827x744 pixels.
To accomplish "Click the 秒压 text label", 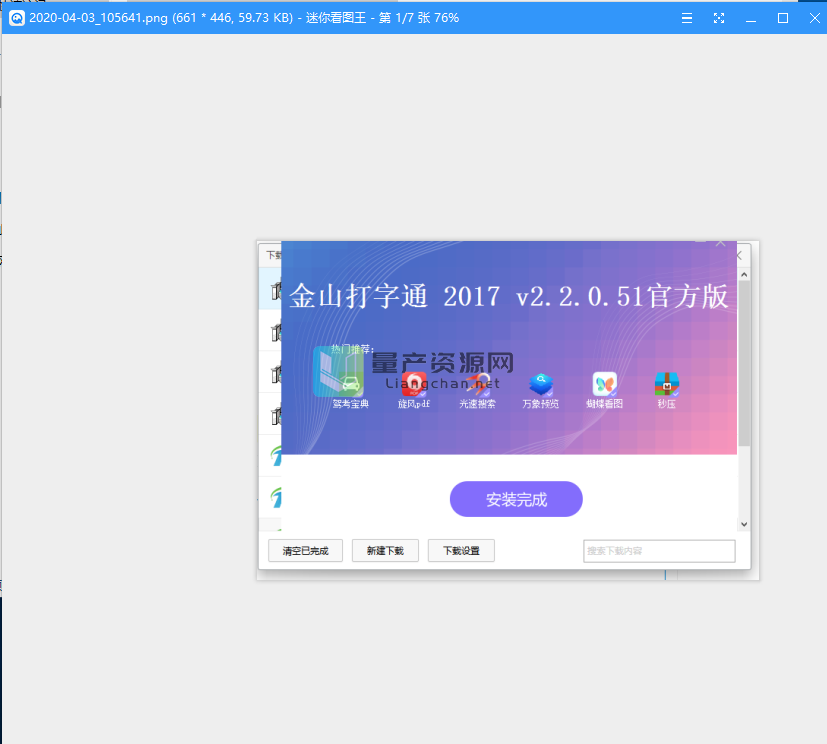I will (667, 404).
